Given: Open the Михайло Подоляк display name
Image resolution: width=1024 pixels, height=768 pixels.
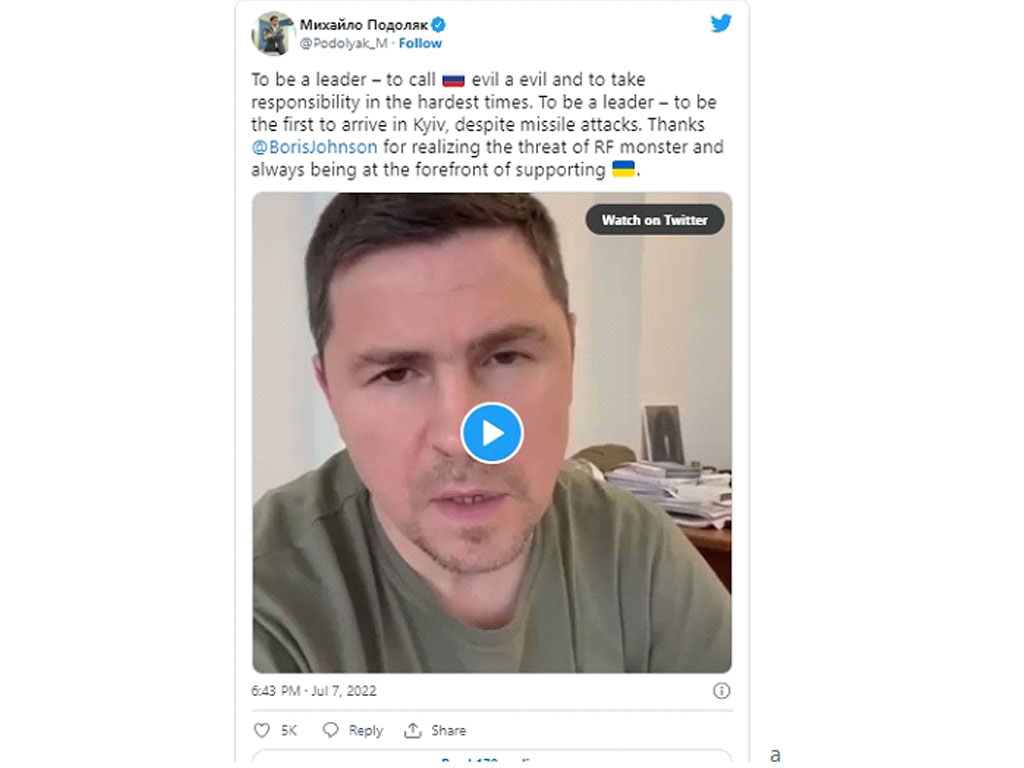Looking at the screenshot, I should pos(363,25).
